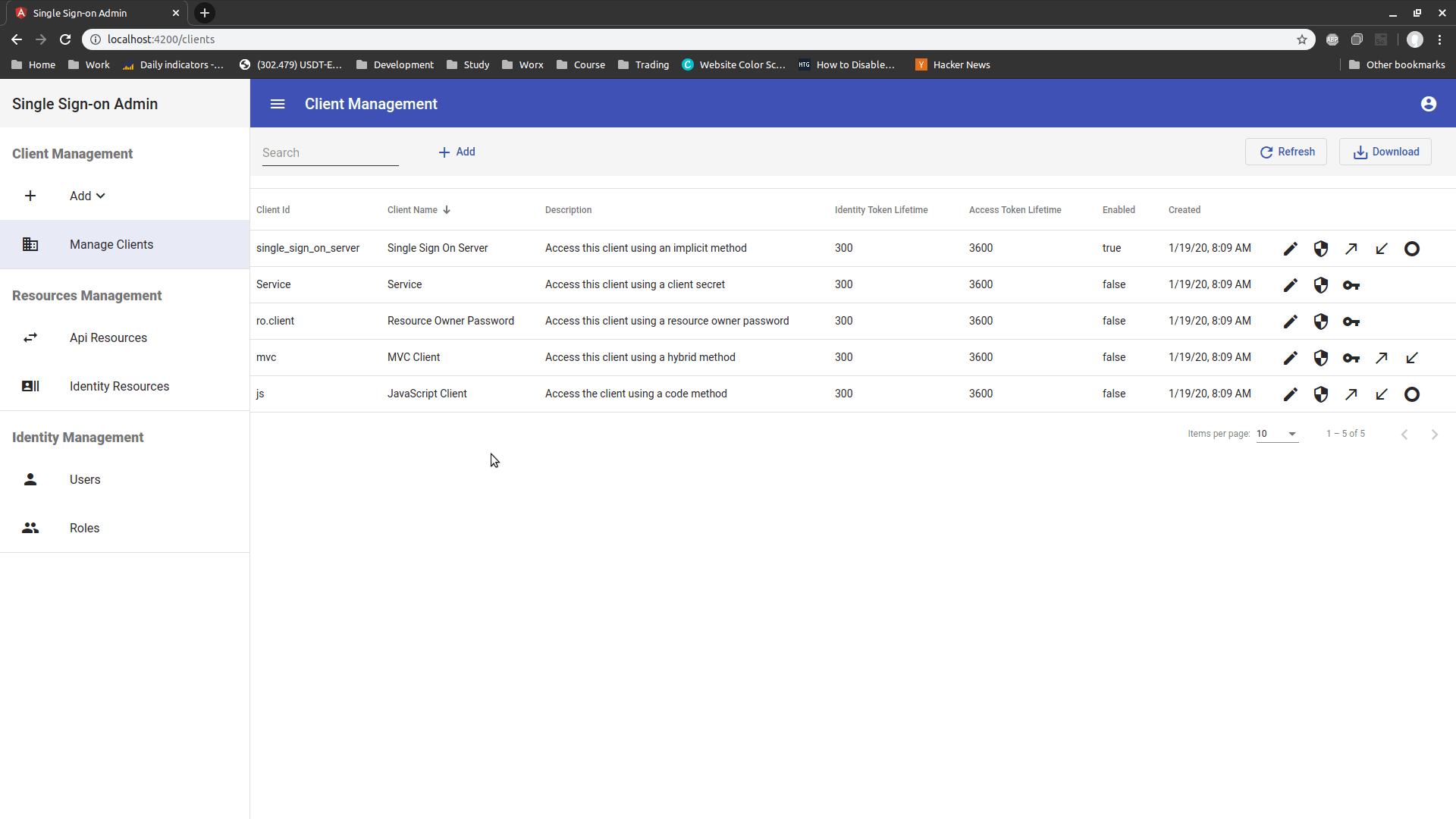
Task: Open Identity Resources in the sidebar
Action: tap(119, 387)
